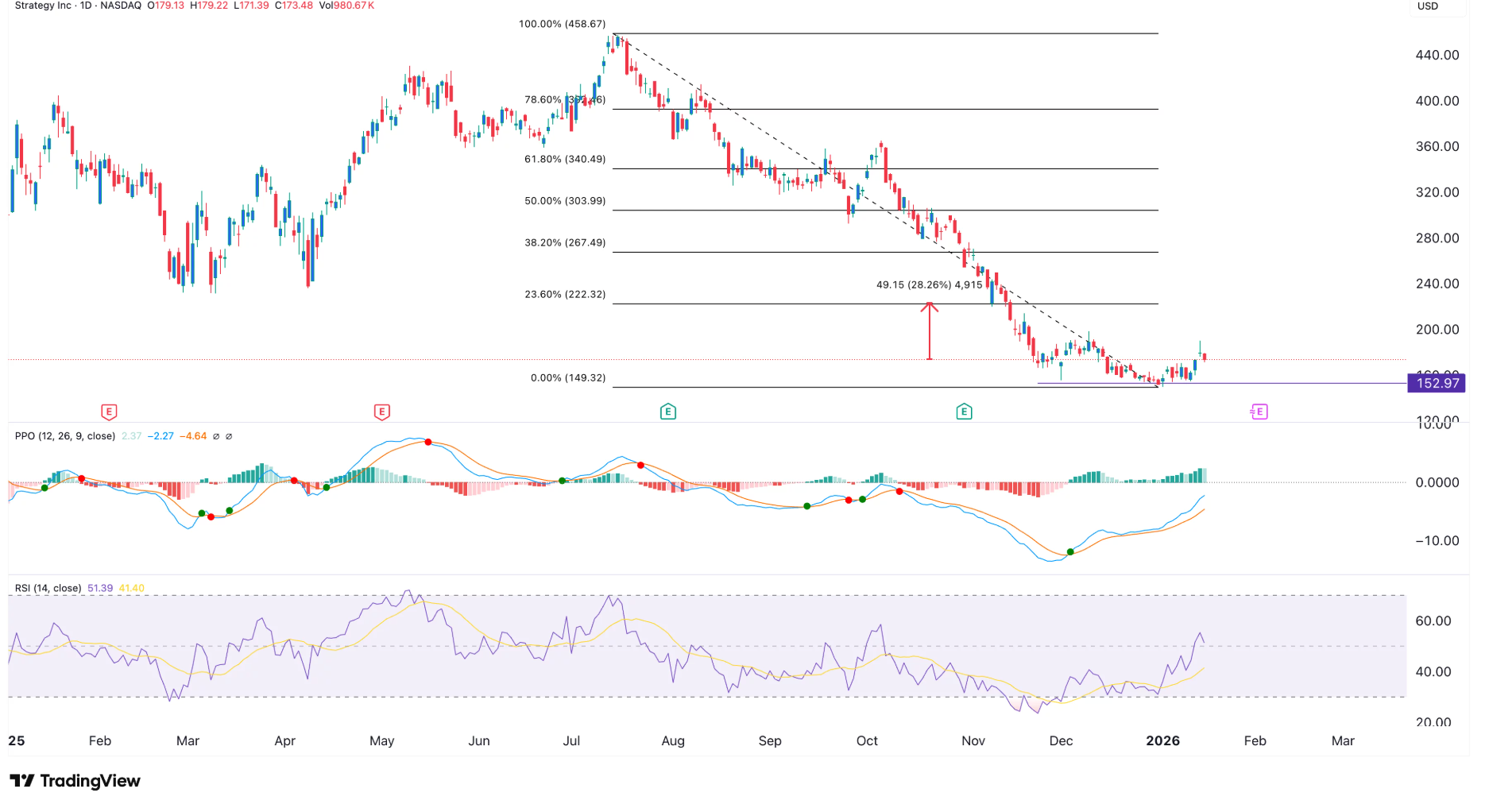
Task: Click the red earnings marker near February
Action: tap(109, 412)
